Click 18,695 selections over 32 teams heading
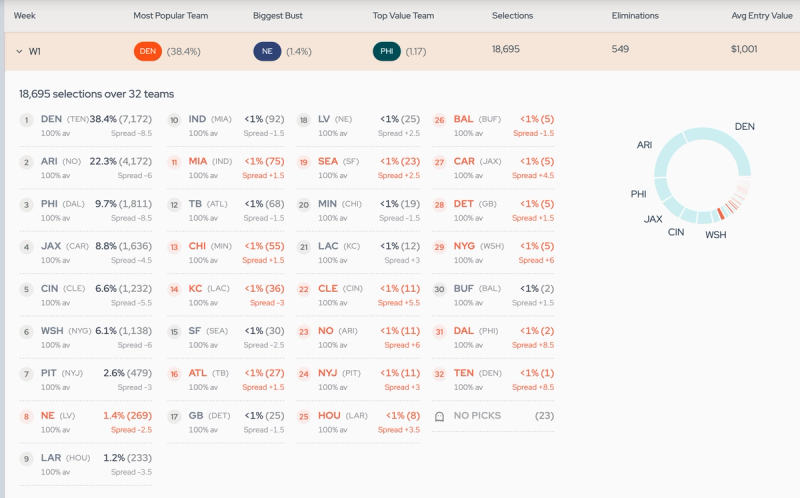This screenshot has width=800, height=498. (96, 94)
